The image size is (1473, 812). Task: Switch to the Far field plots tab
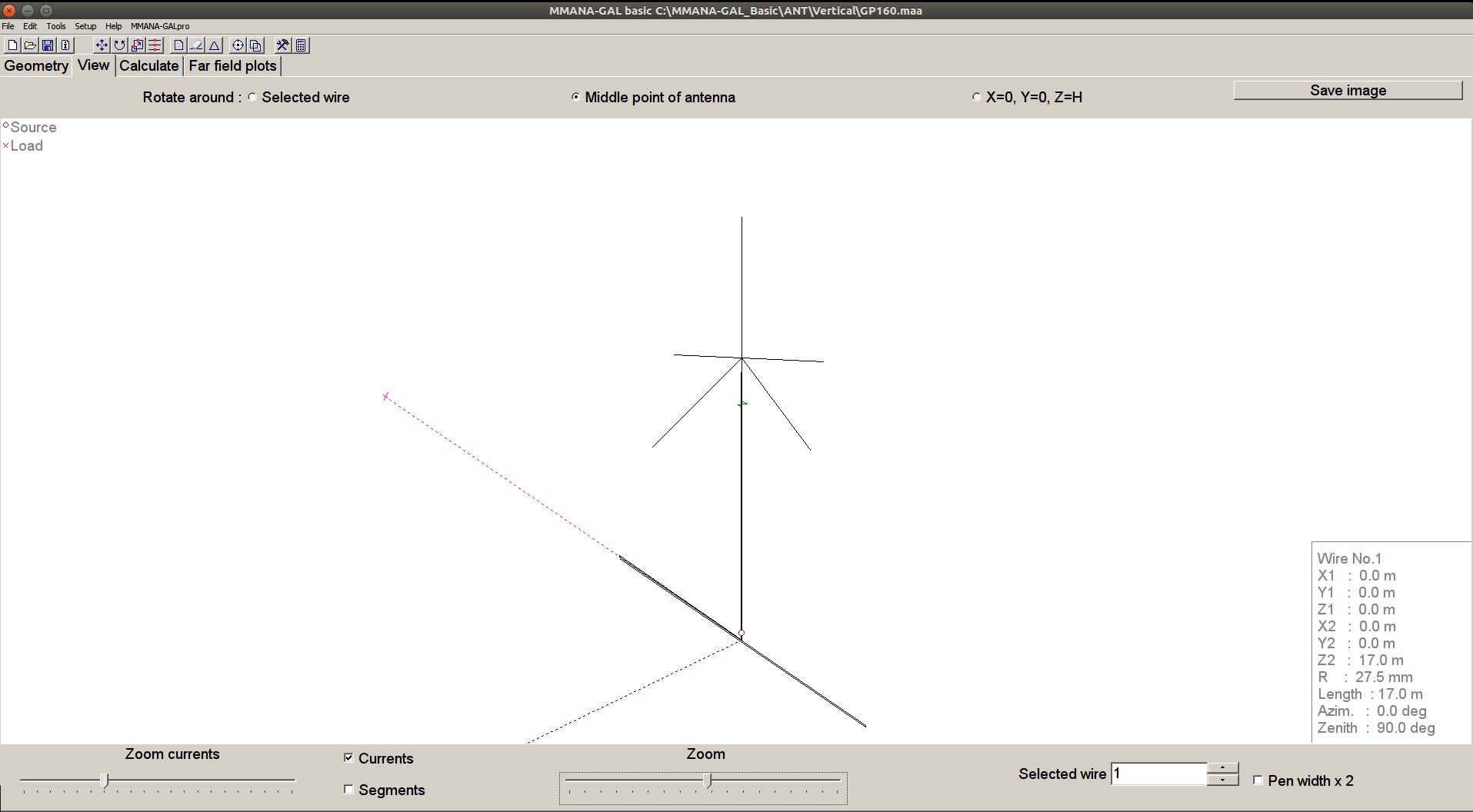[232, 66]
